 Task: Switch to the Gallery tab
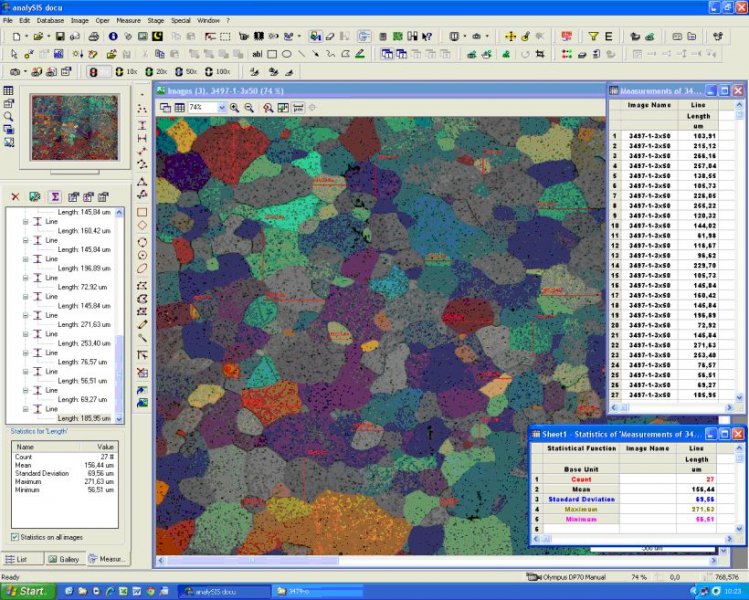[x=64, y=559]
